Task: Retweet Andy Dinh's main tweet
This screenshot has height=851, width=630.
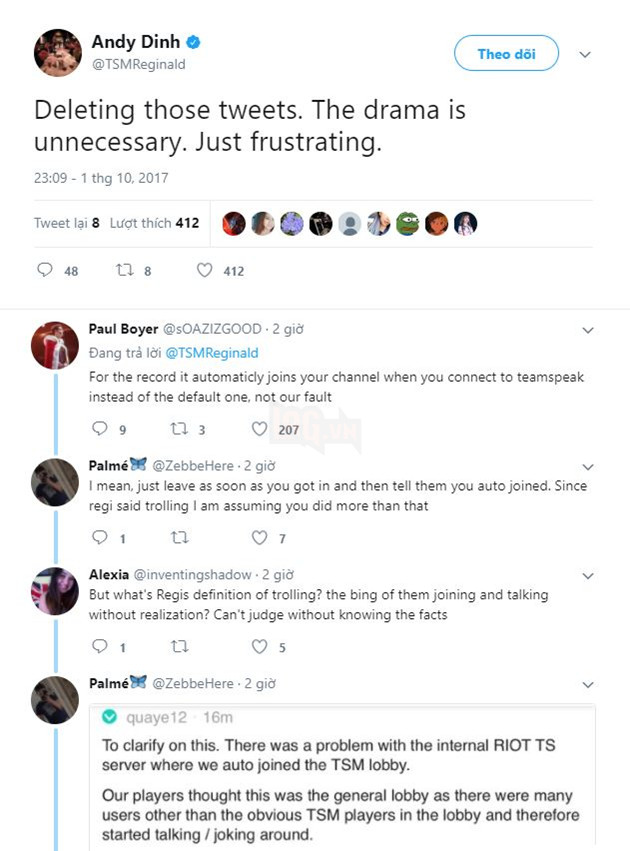Action: pyautogui.click(x=125, y=270)
